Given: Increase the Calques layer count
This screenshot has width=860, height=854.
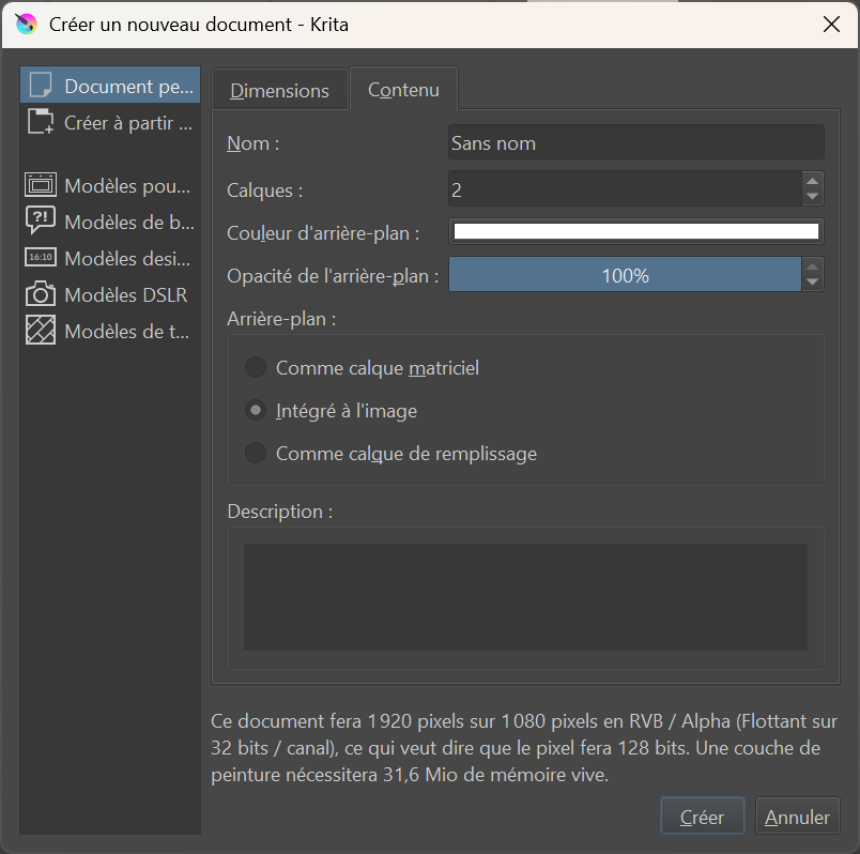Looking at the screenshot, I should click(813, 181).
